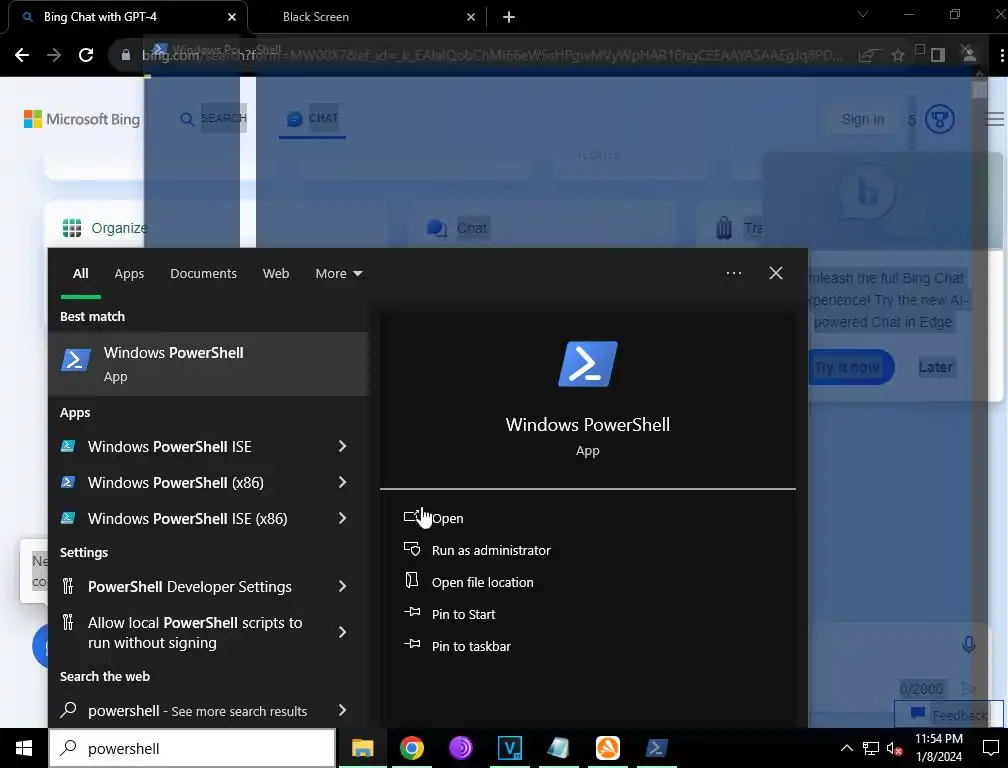Switch to Bing CHAT mode
Image resolution: width=1008 pixels, height=768 pixels.
coord(312,118)
